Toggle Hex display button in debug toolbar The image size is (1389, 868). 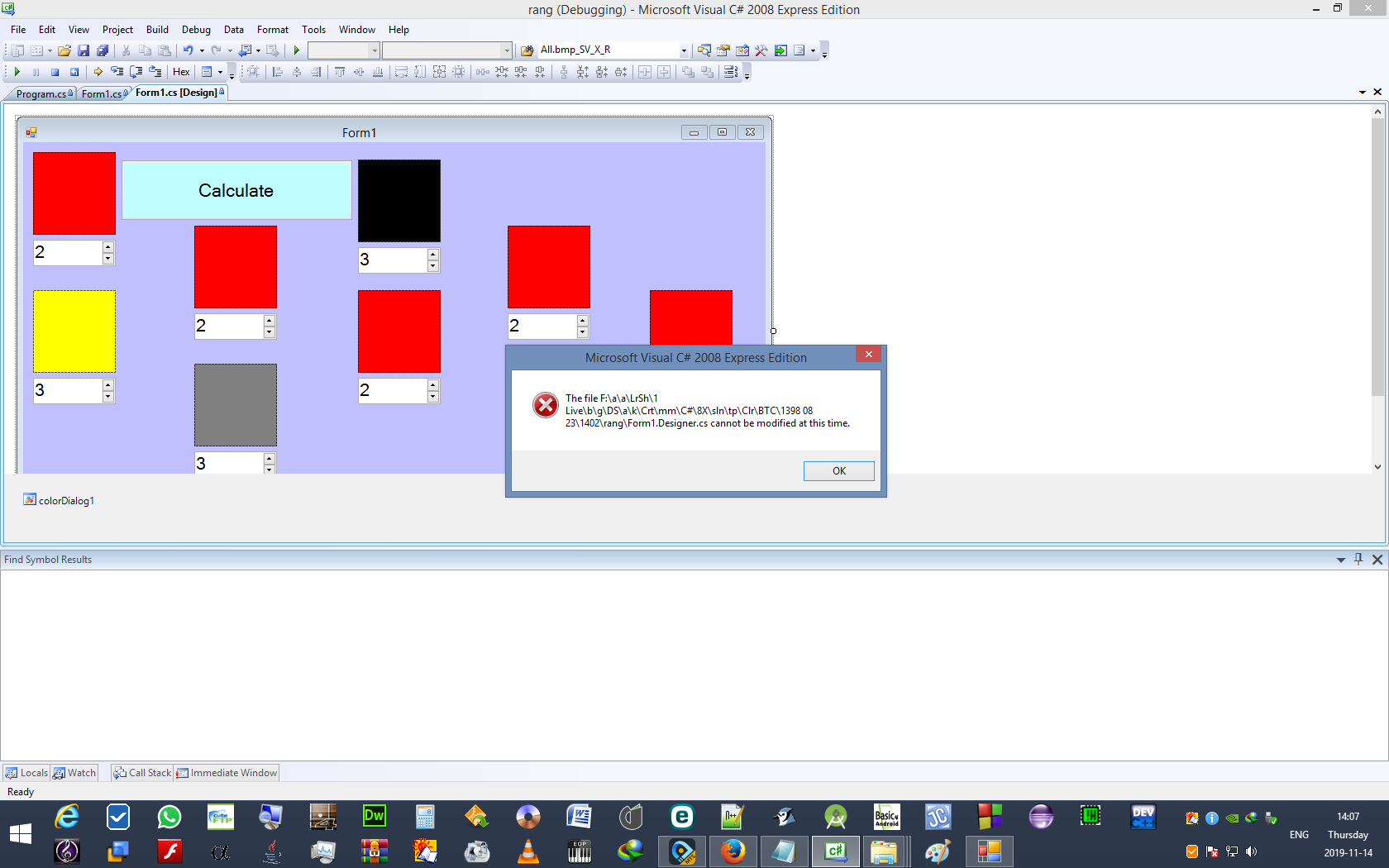pos(181,72)
